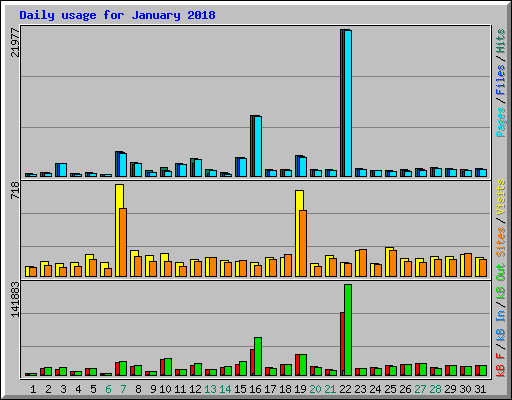Click the green kB Out bar for day 16
The height and width of the screenshot is (400, 512).
pyautogui.click(x=258, y=356)
